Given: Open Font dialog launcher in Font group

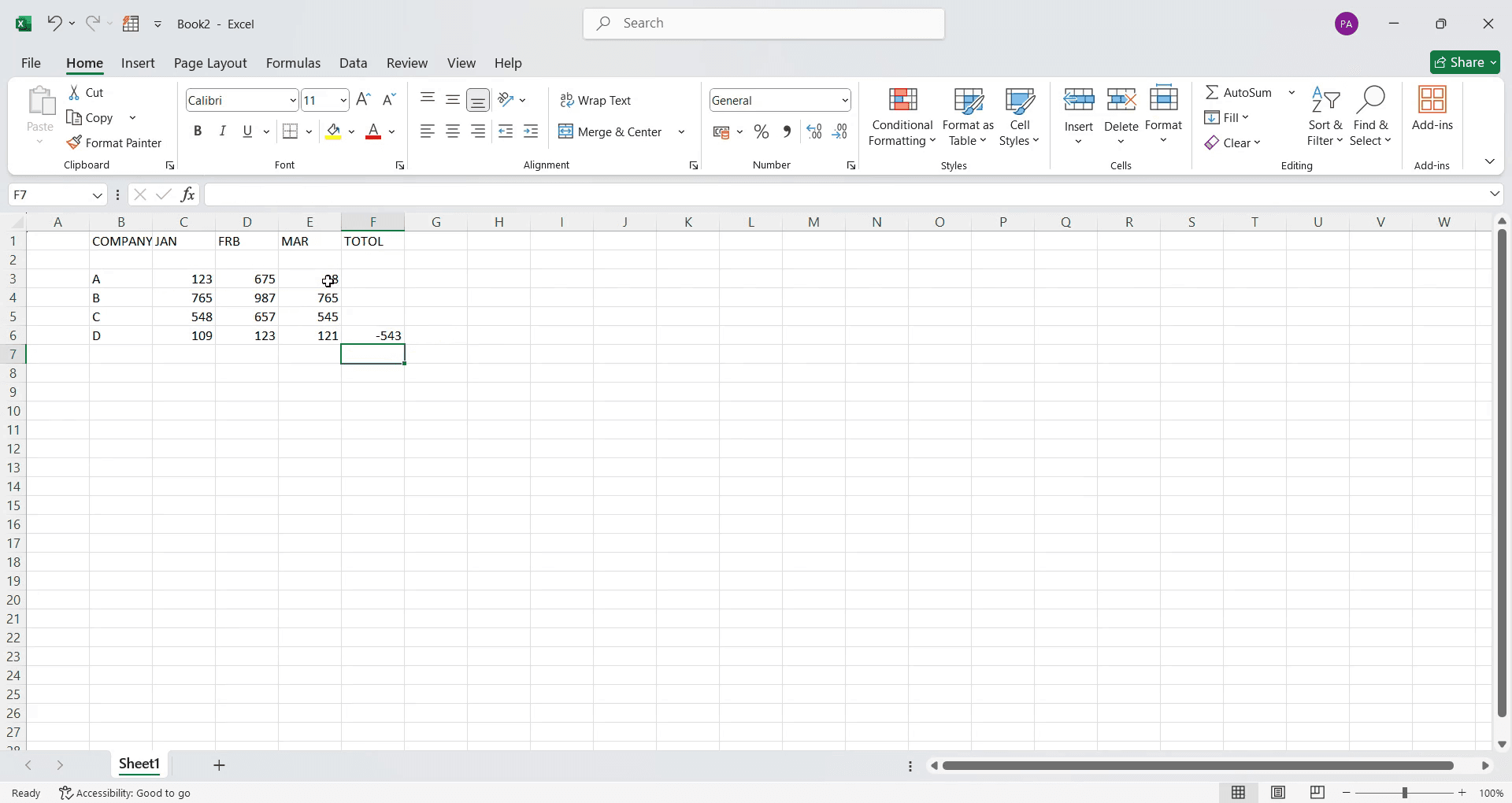Looking at the screenshot, I should point(400,165).
